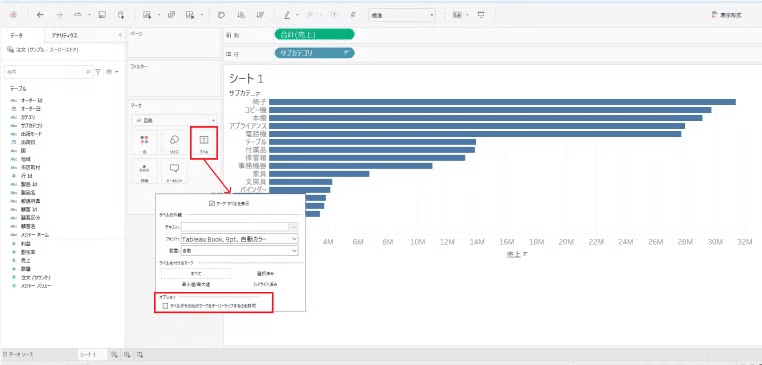Viewport: 762px width, 365px height.
Task: Click the redo forward arrow
Action: [x=59, y=15]
